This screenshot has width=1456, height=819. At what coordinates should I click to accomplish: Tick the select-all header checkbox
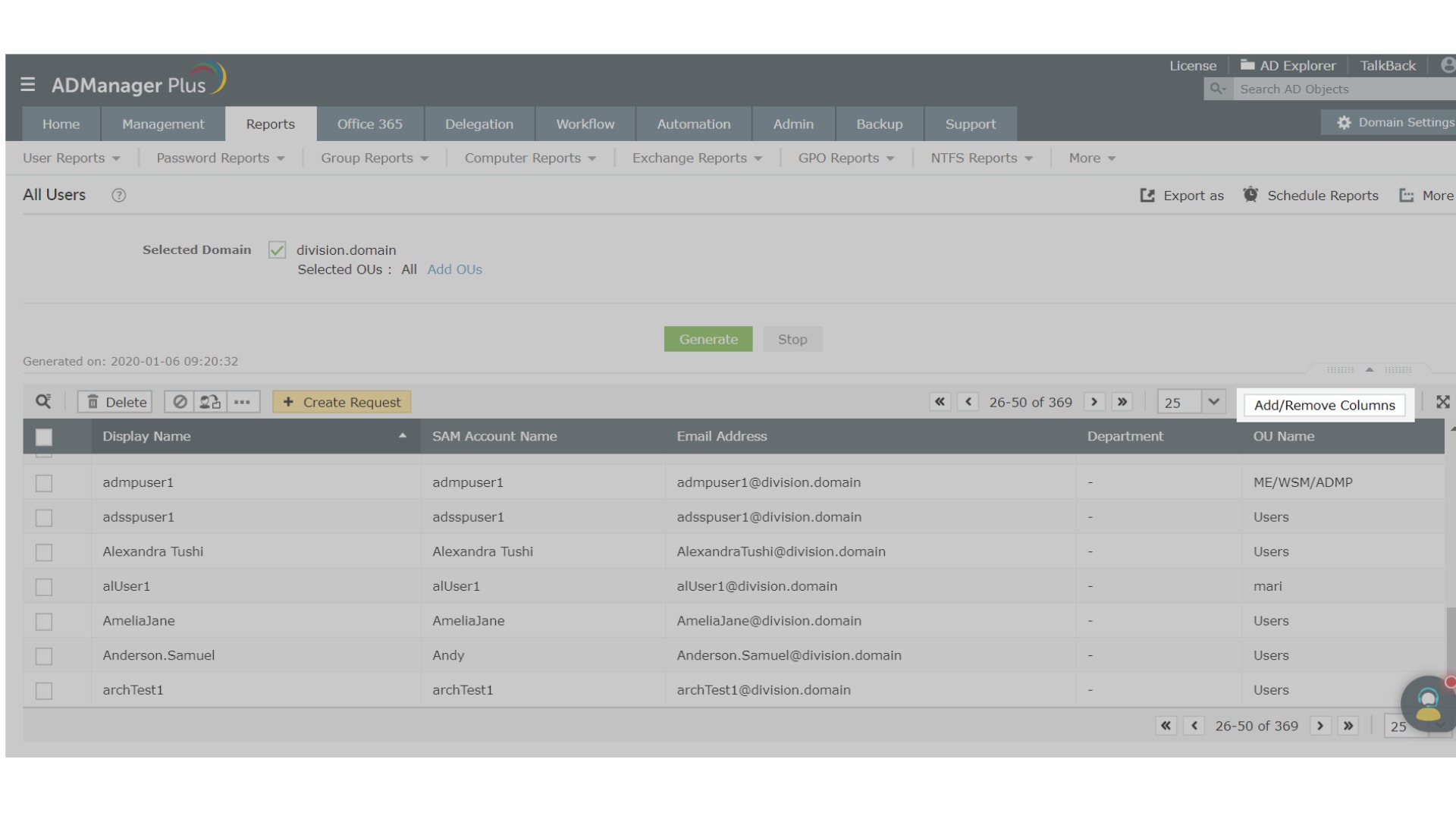(44, 437)
